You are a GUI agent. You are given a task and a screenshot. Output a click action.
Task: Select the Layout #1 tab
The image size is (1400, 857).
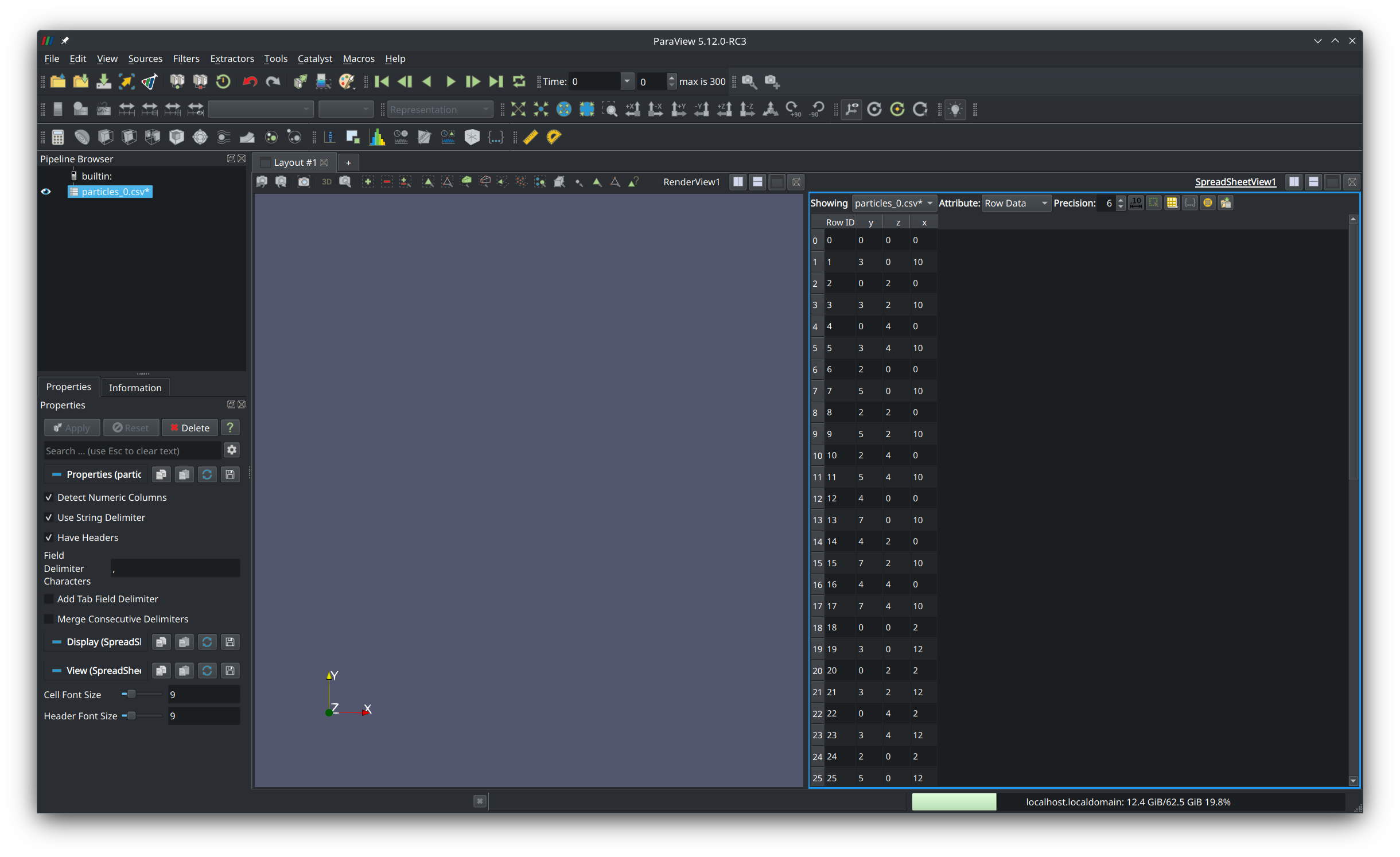pyautogui.click(x=294, y=162)
